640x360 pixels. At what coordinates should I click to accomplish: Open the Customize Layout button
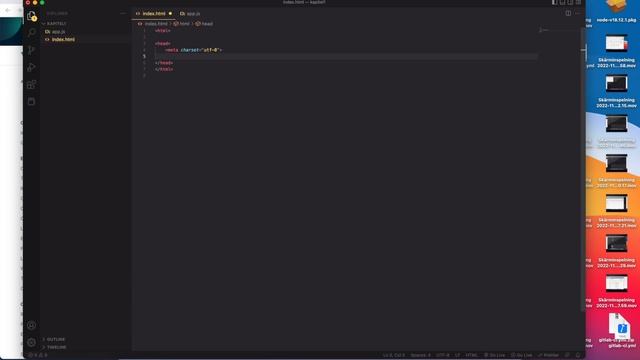[578, 2]
